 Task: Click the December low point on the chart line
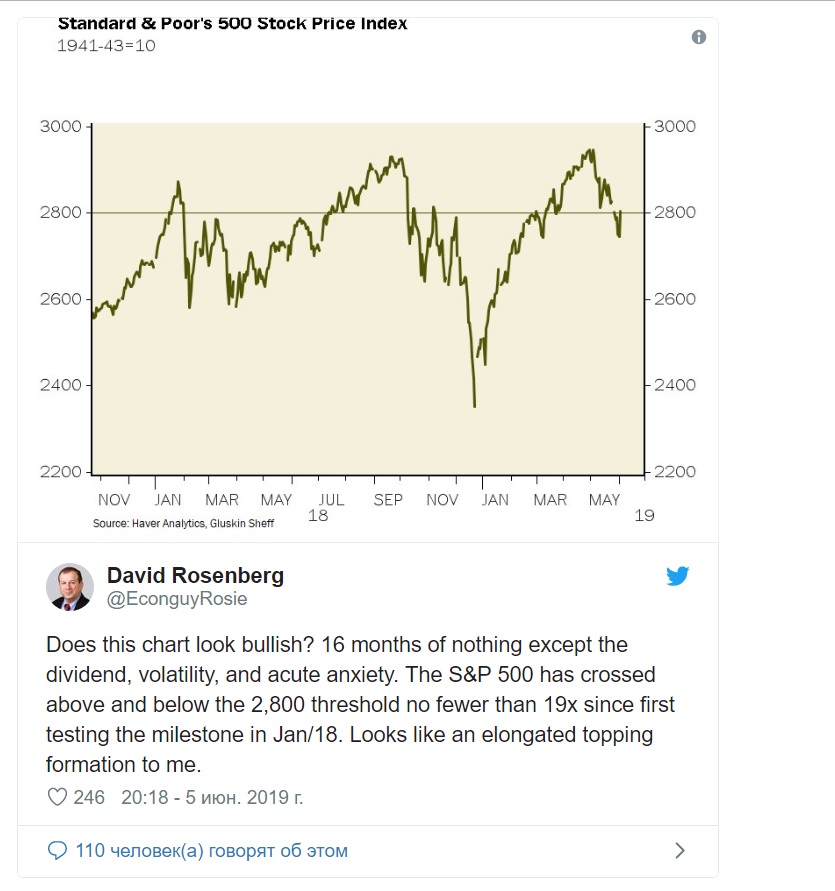point(475,406)
